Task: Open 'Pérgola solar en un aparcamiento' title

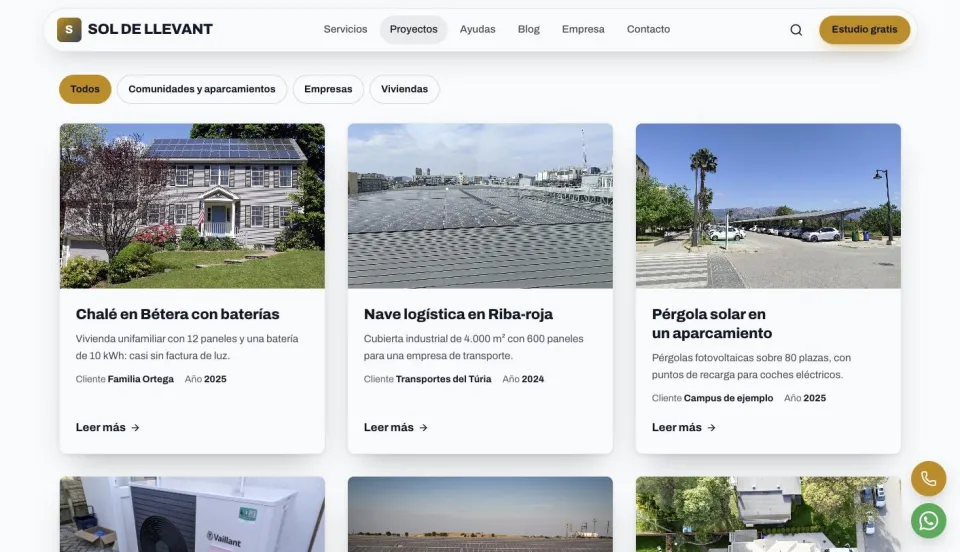Action: click(x=712, y=324)
